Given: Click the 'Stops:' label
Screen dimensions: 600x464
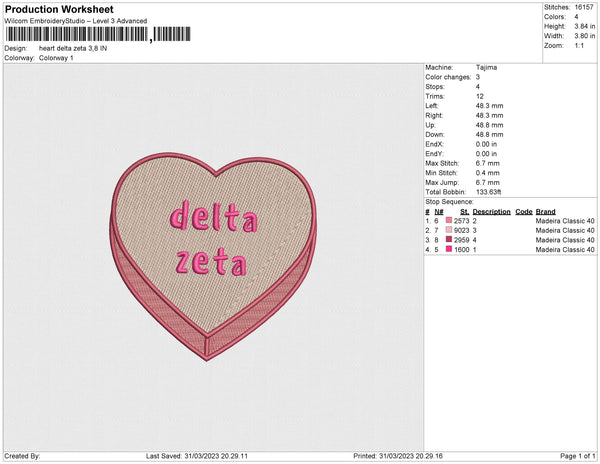Looking at the screenshot, I should coord(435,87).
